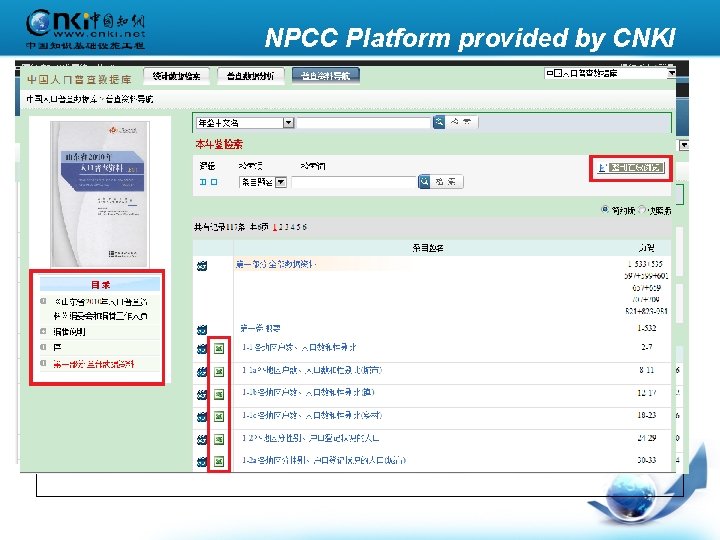Select the radio button right of 简洁版

642,209
